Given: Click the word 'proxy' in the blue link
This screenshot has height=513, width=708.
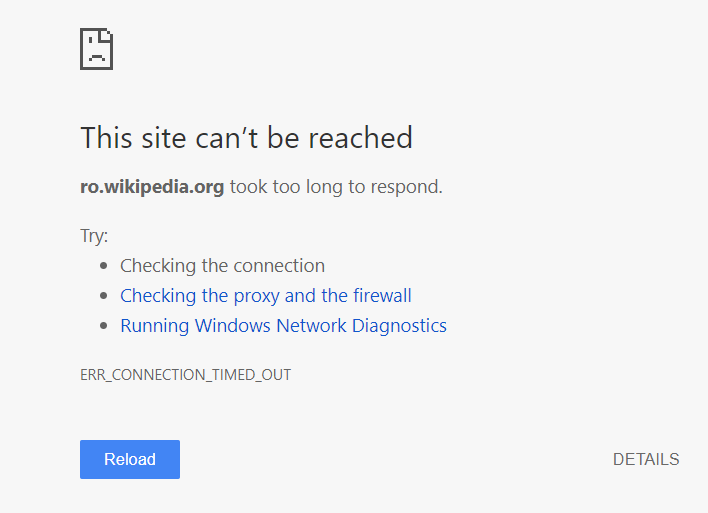Looking at the screenshot, I should point(256,296).
